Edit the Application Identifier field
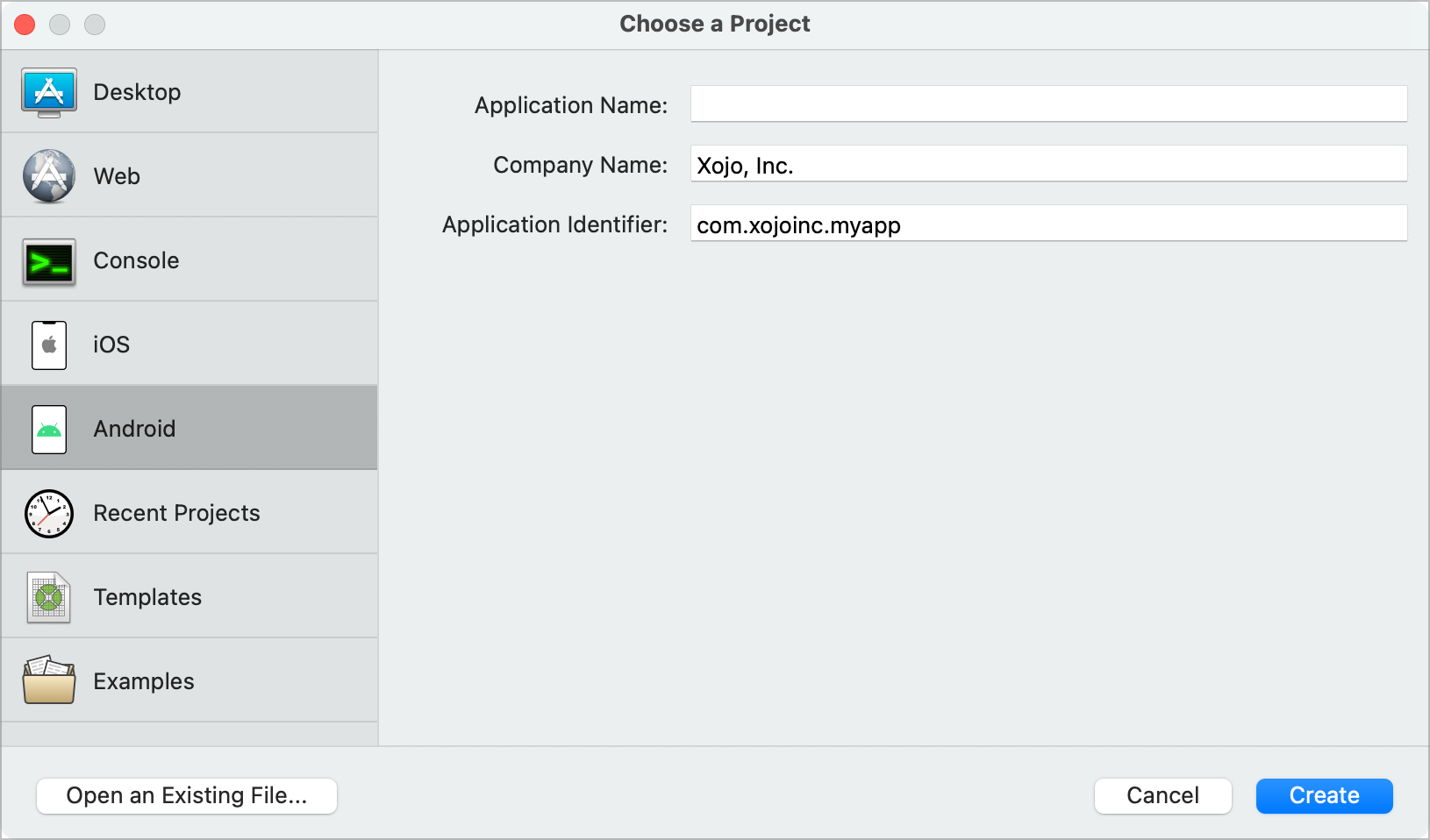Viewport: 1430px width, 840px height. 1048,224
